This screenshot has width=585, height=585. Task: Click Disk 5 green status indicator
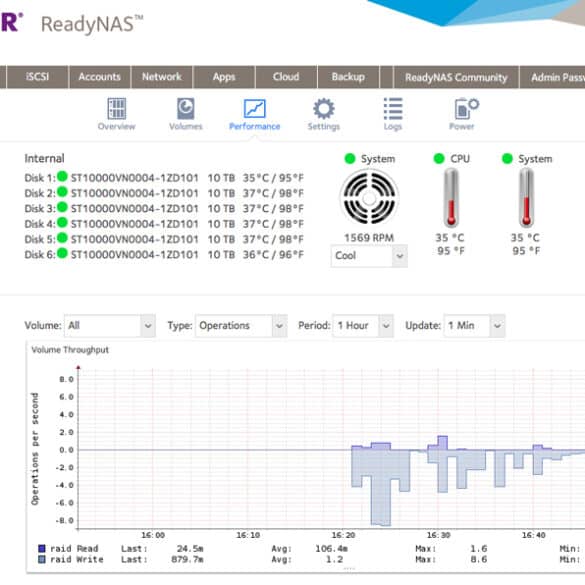[x=62, y=238]
